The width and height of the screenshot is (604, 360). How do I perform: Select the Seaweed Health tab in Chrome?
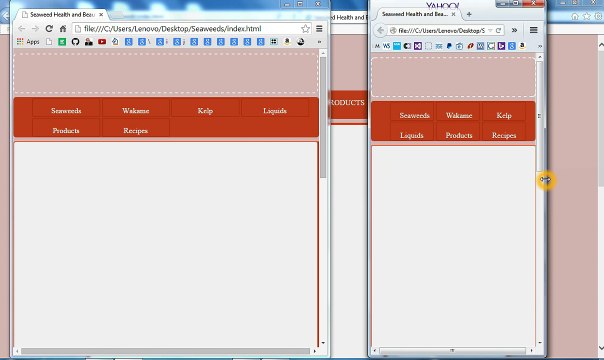(62, 15)
